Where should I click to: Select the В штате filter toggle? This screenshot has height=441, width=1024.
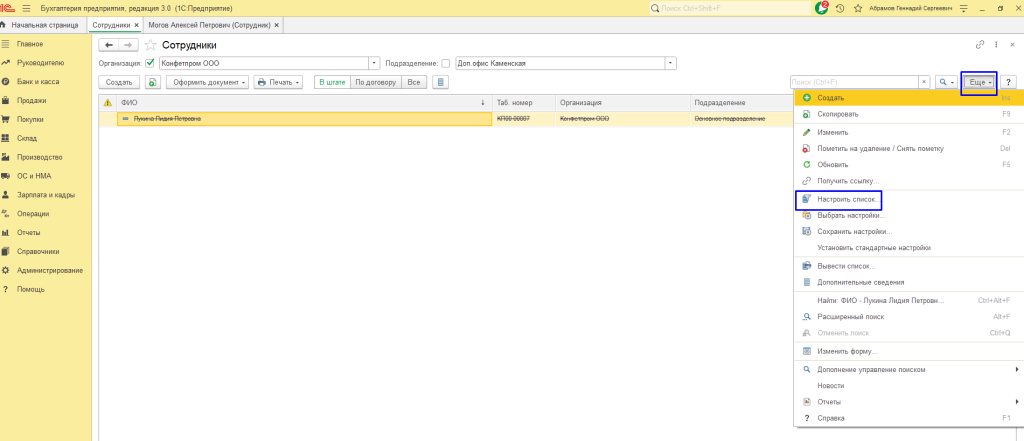pos(331,82)
